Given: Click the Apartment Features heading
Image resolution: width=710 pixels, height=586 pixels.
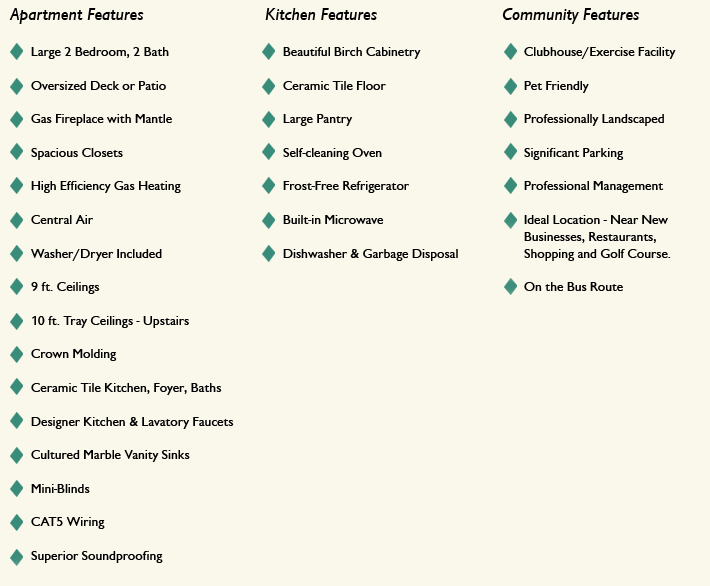Looking at the screenshot, I should pos(76,15).
